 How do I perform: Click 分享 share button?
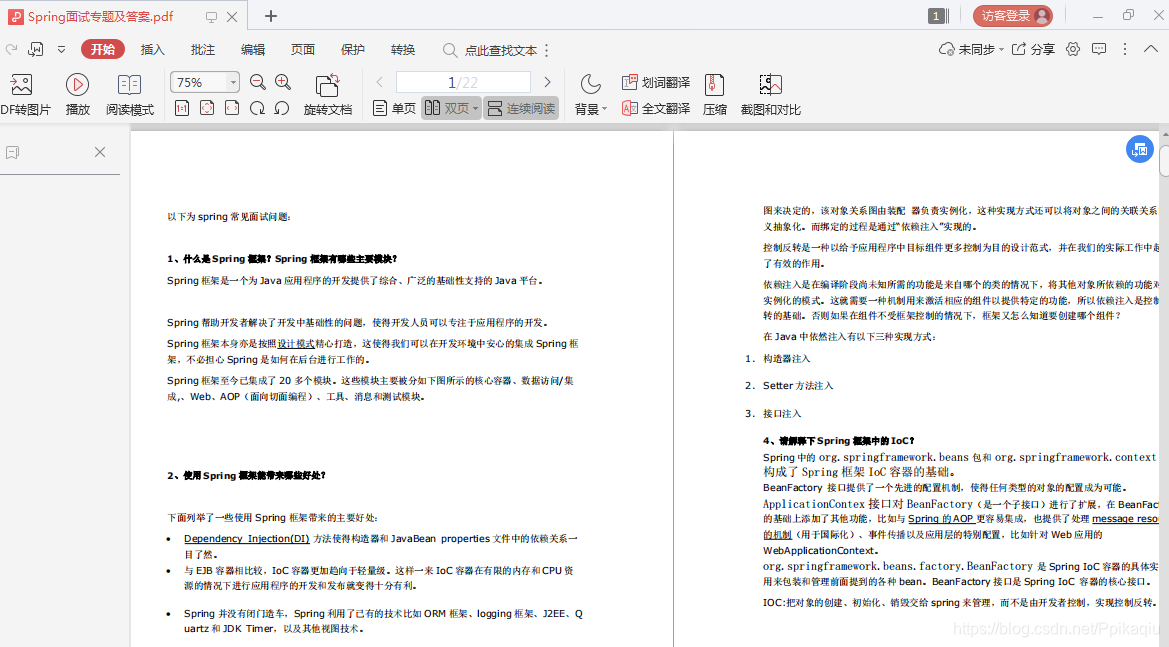(x=1033, y=49)
